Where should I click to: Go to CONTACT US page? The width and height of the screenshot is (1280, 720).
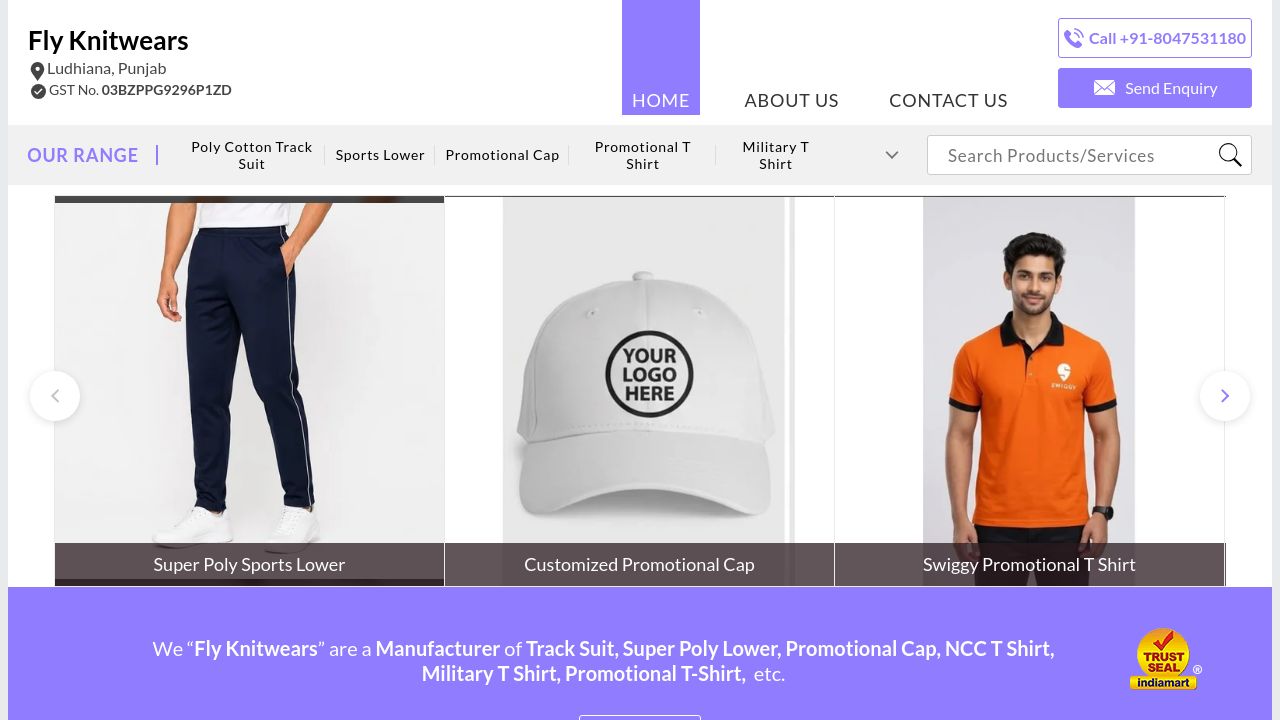click(x=948, y=100)
